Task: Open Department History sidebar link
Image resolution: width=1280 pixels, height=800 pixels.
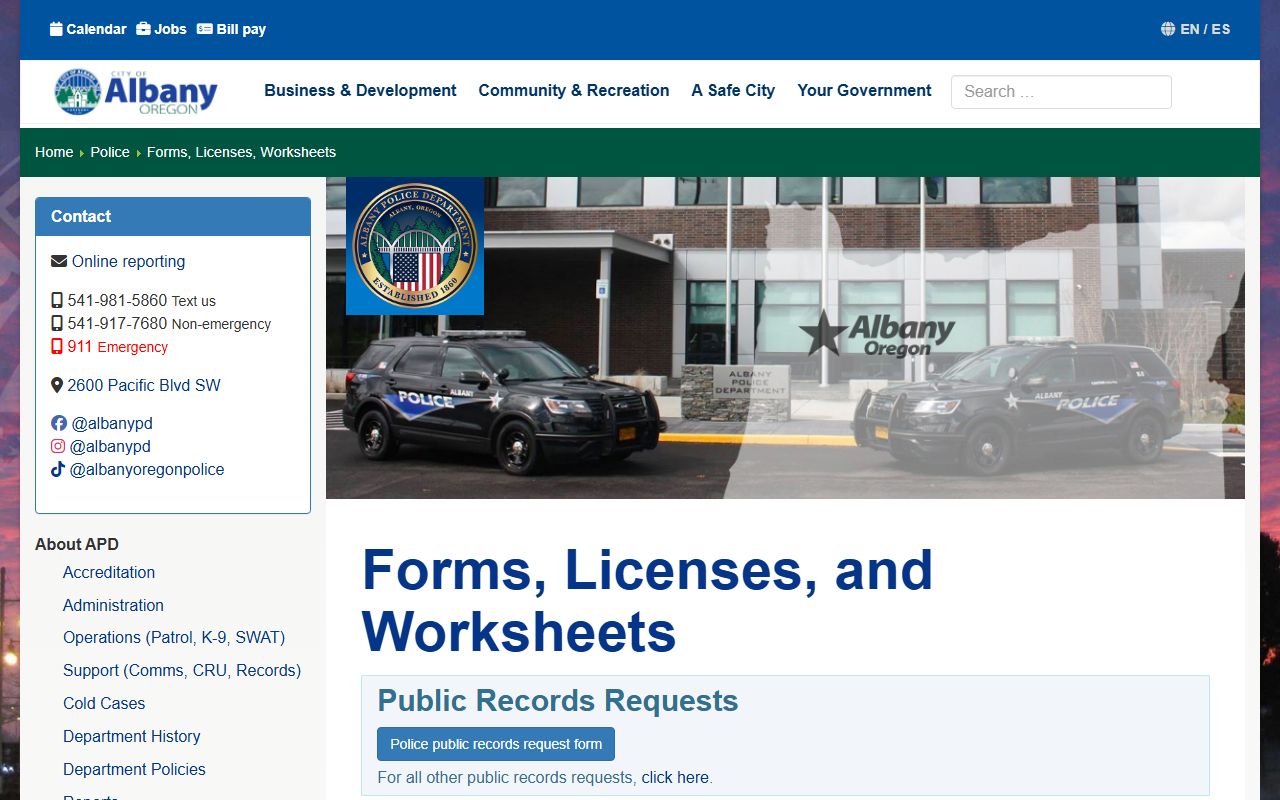Action: [132, 736]
